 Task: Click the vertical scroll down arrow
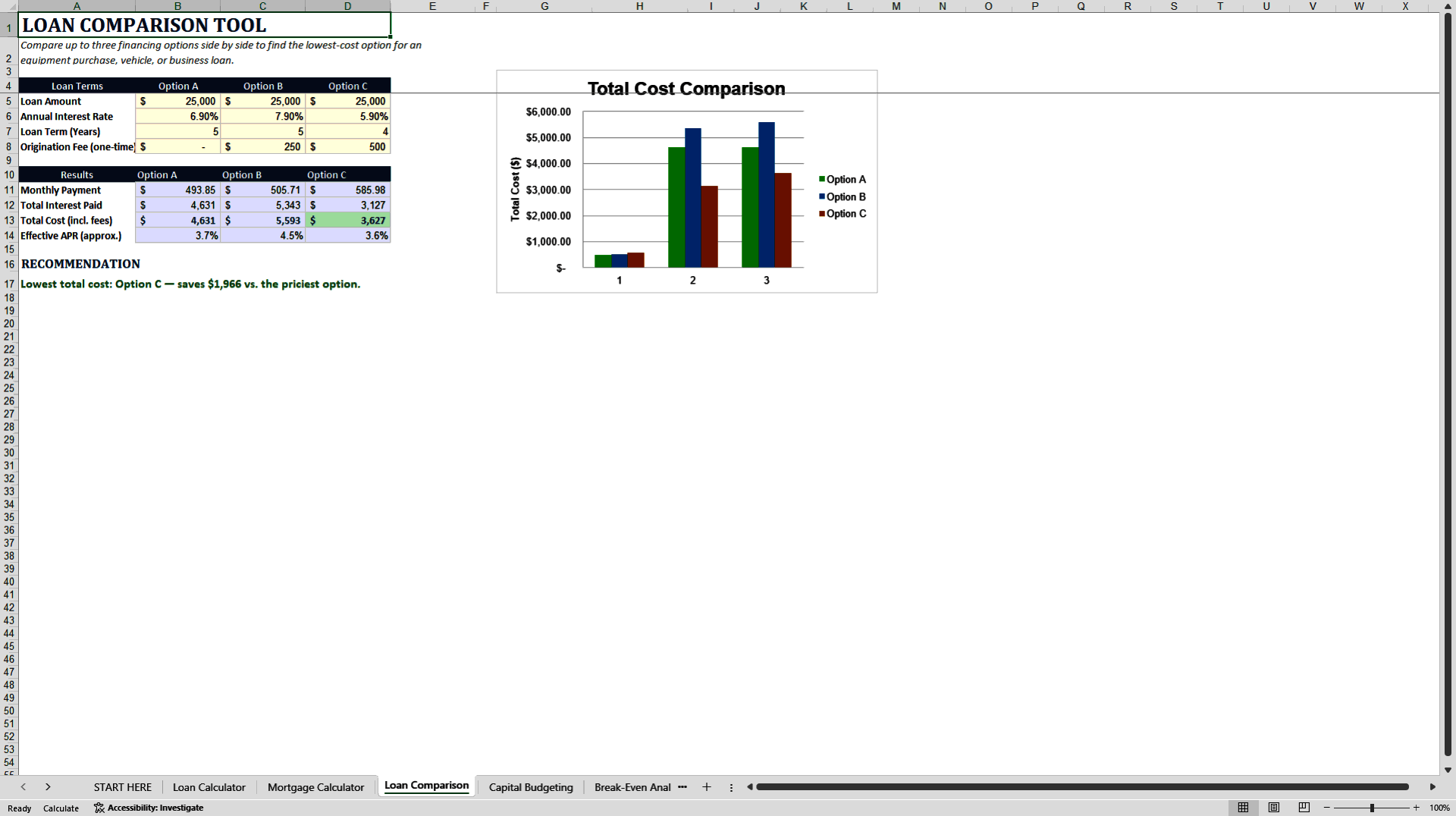[1448, 770]
